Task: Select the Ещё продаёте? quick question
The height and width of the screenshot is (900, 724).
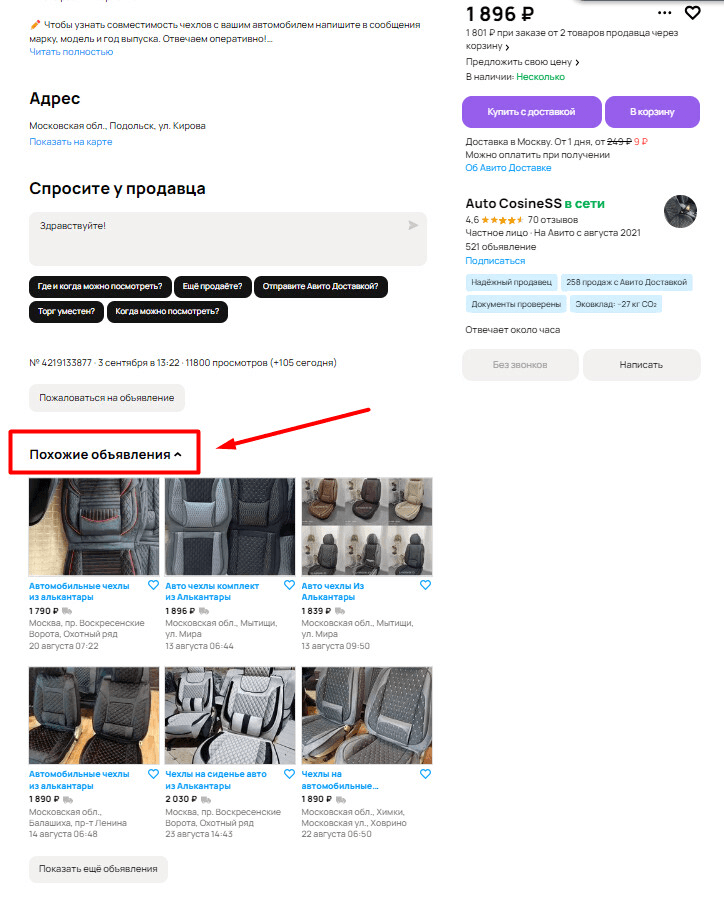Action: click(x=212, y=286)
